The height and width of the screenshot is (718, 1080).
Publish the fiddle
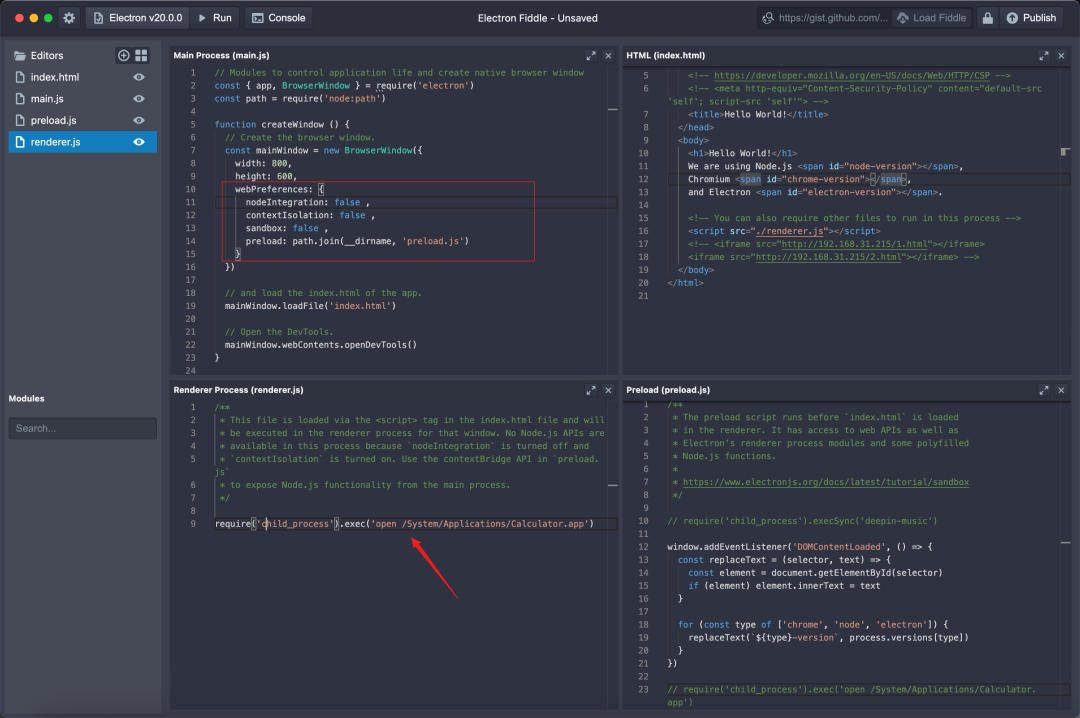[x=1031, y=18]
